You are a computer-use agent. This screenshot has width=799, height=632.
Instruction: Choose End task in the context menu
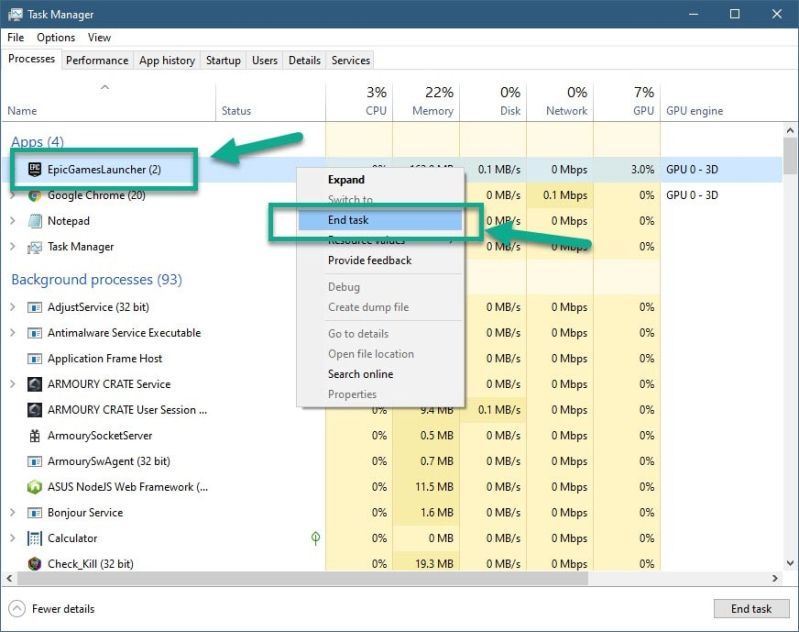pos(380,220)
